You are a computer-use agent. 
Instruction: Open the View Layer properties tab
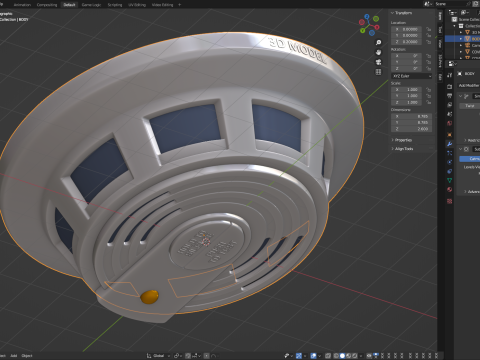click(449, 105)
